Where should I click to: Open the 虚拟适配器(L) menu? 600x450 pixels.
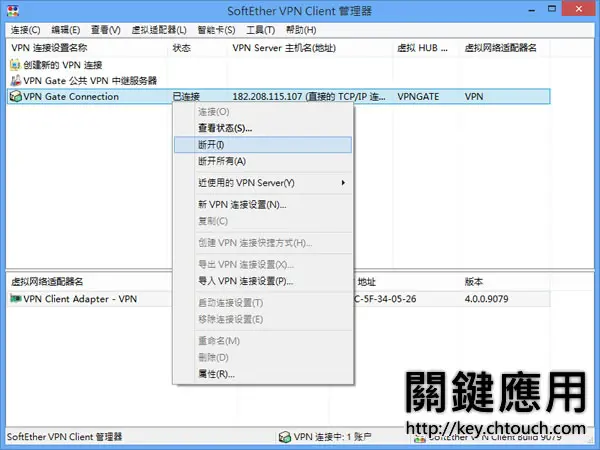[159, 30]
